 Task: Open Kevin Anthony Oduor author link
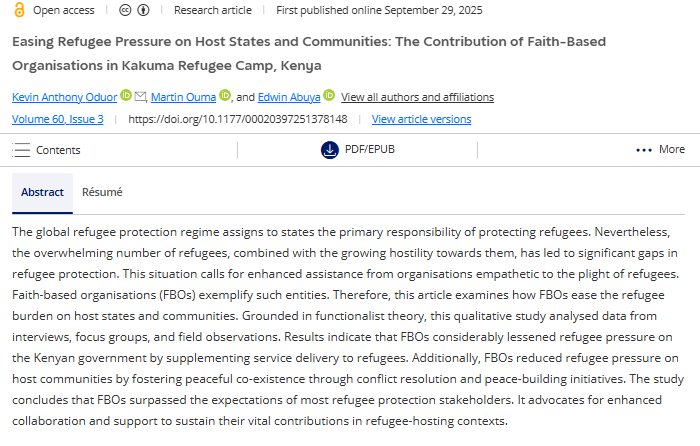(64, 97)
